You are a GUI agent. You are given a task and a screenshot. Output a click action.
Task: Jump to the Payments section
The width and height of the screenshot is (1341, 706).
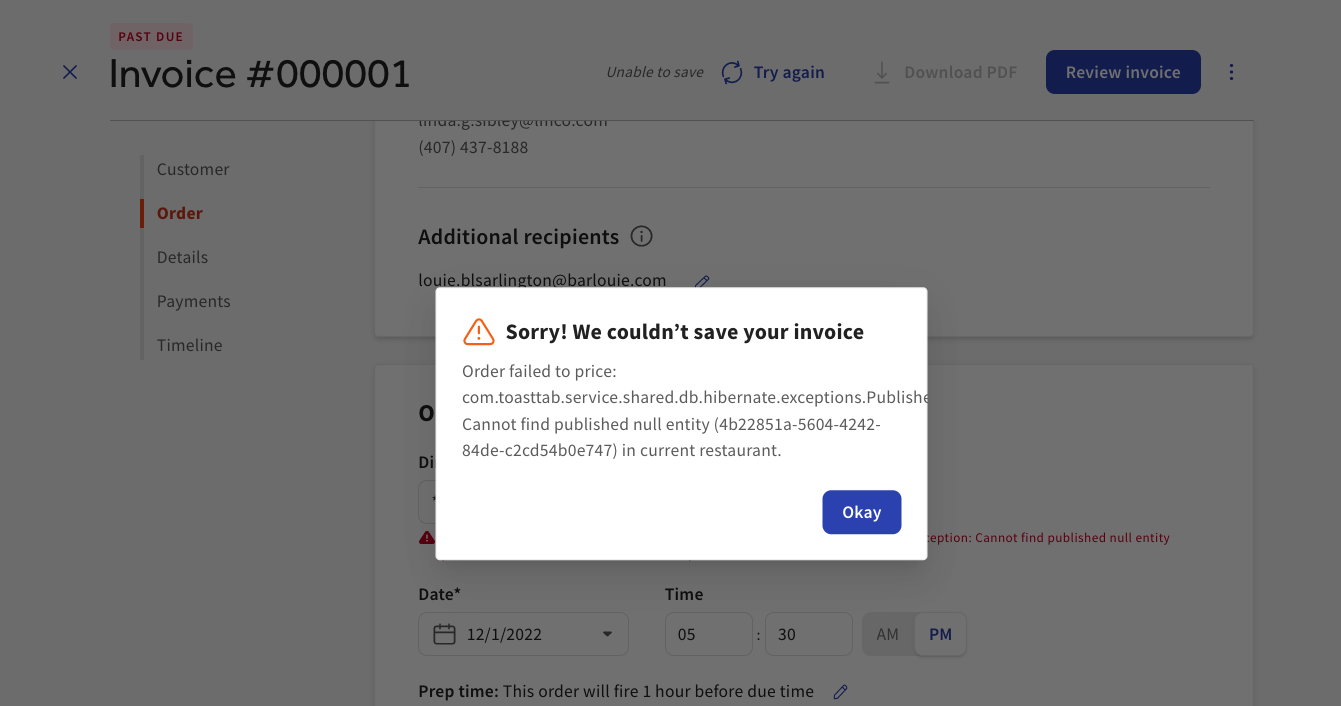click(193, 301)
